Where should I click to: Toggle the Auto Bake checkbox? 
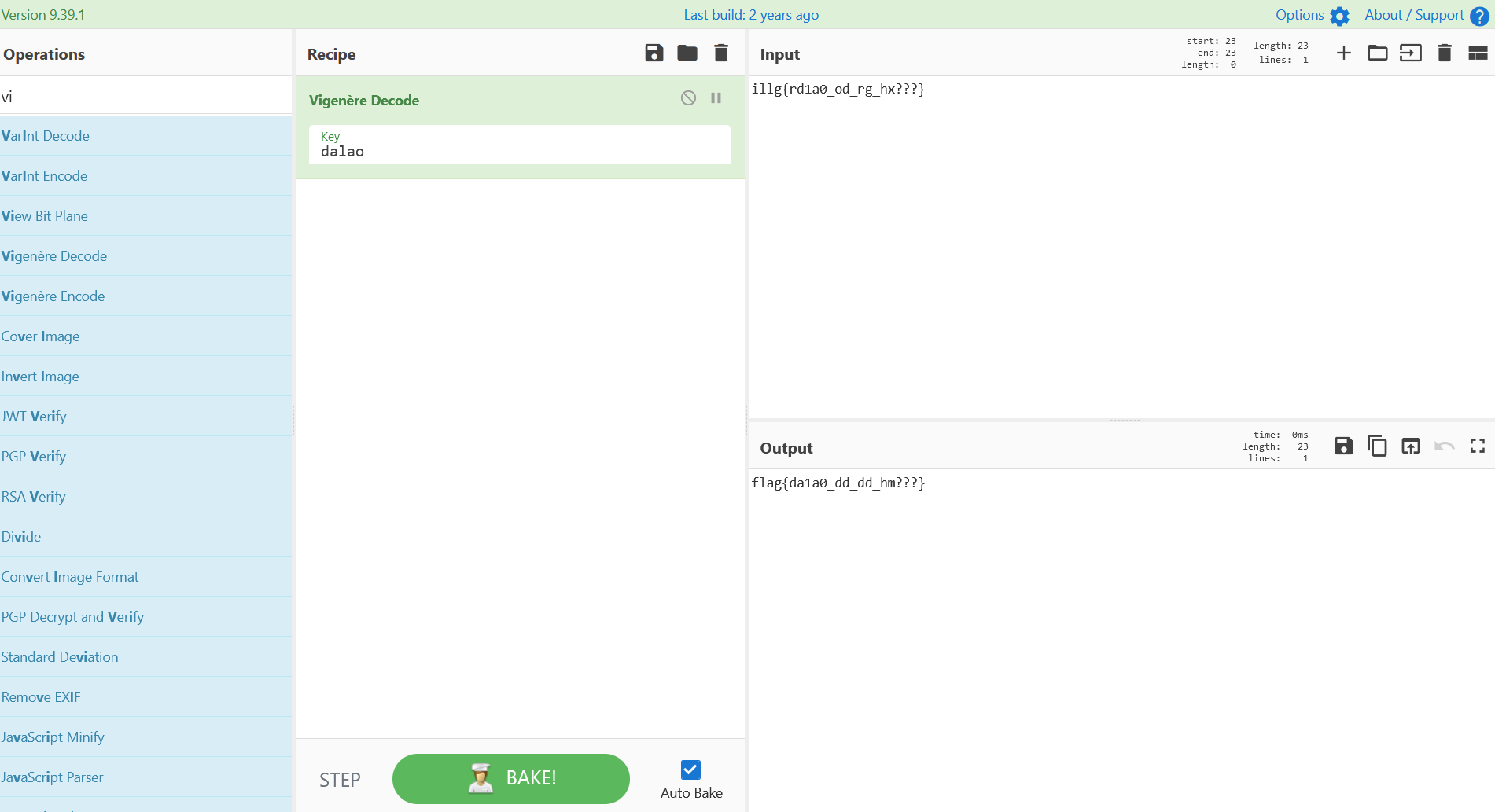coord(690,770)
